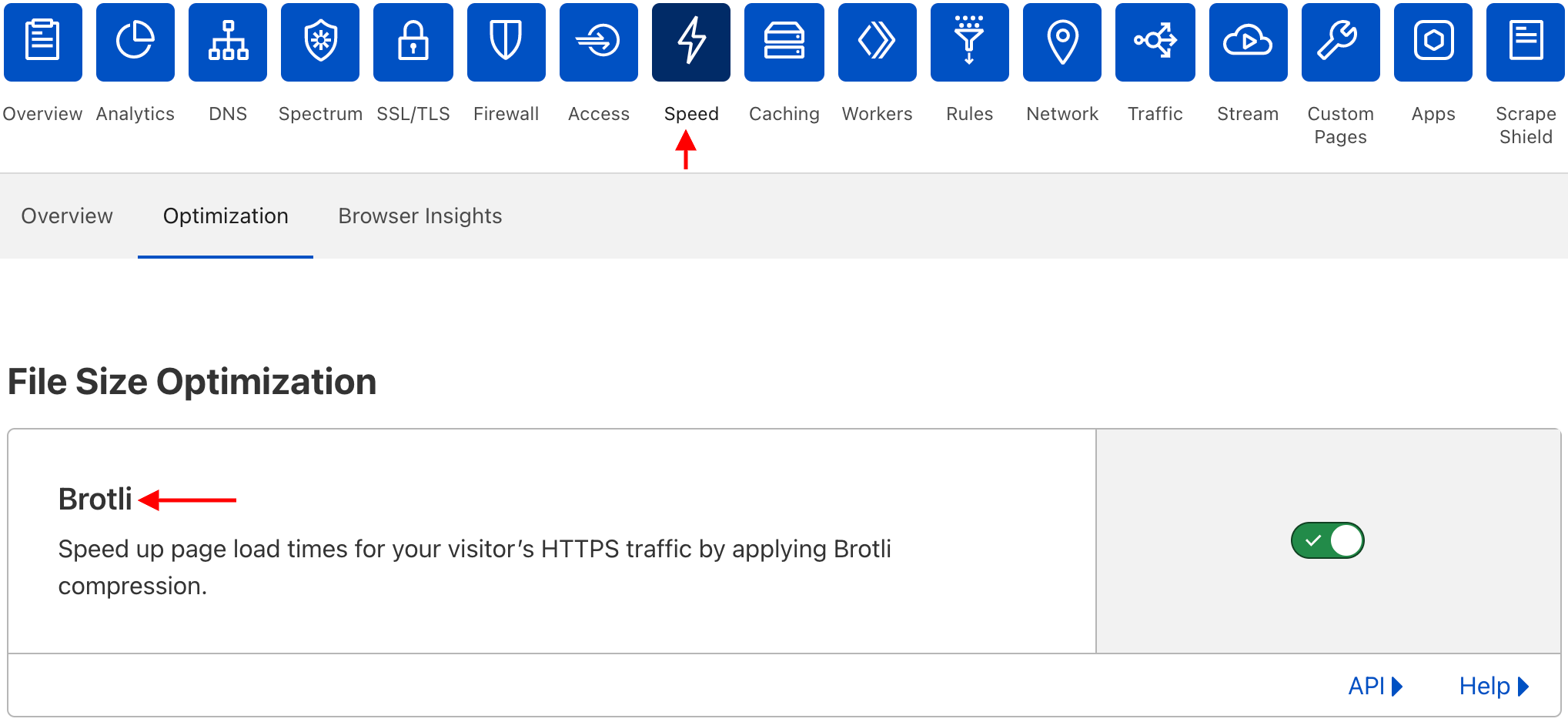1568x722 pixels.
Task: Open the Workers code icon
Action: pyautogui.click(x=878, y=42)
